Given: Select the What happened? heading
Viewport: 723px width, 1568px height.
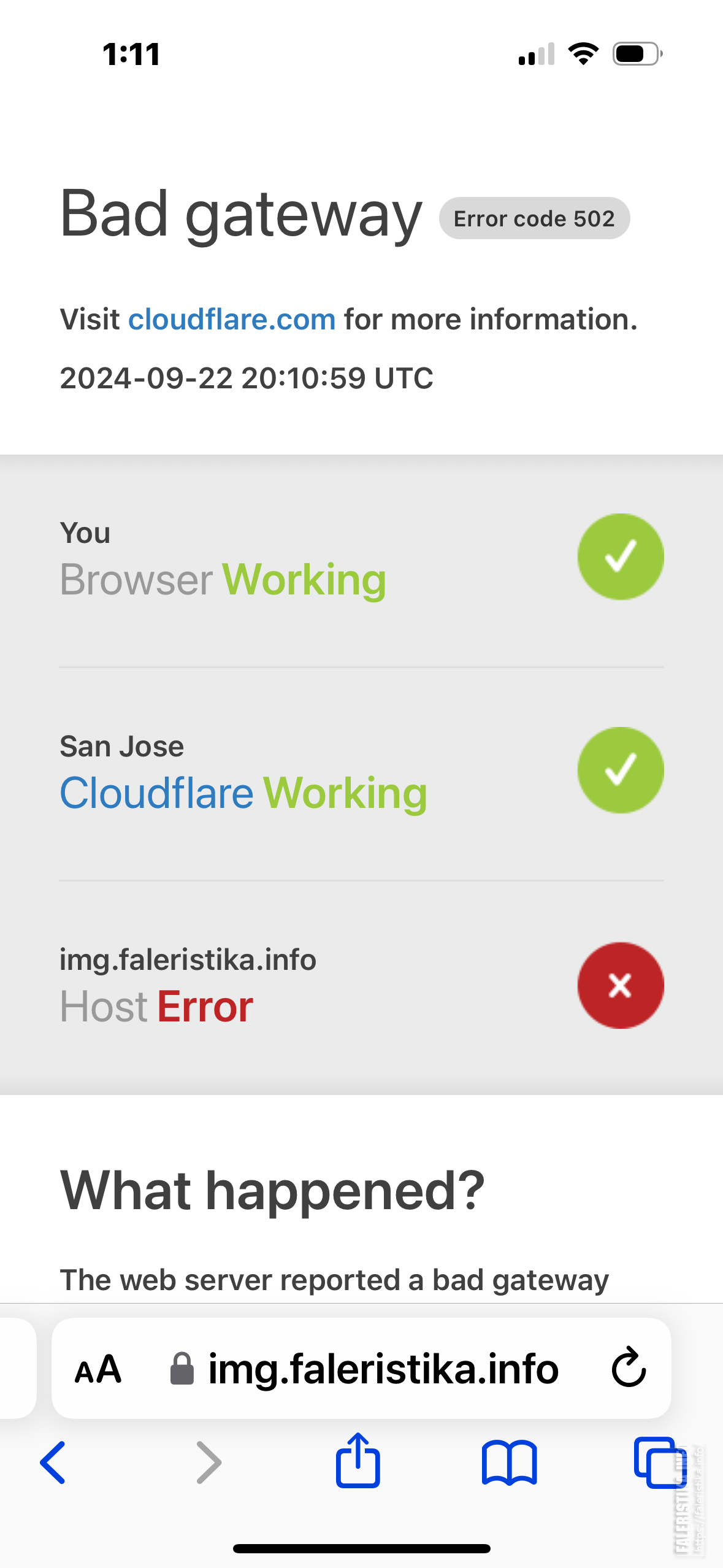Looking at the screenshot, I should click(272, 1190).
